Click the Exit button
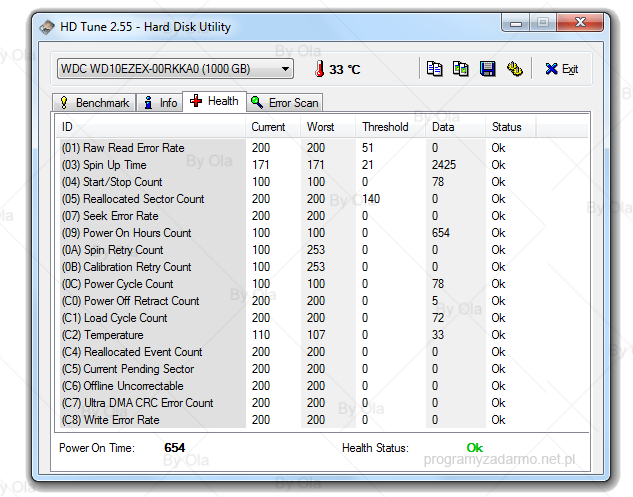Viewport: 633px width, 497px height. point(562,69)
